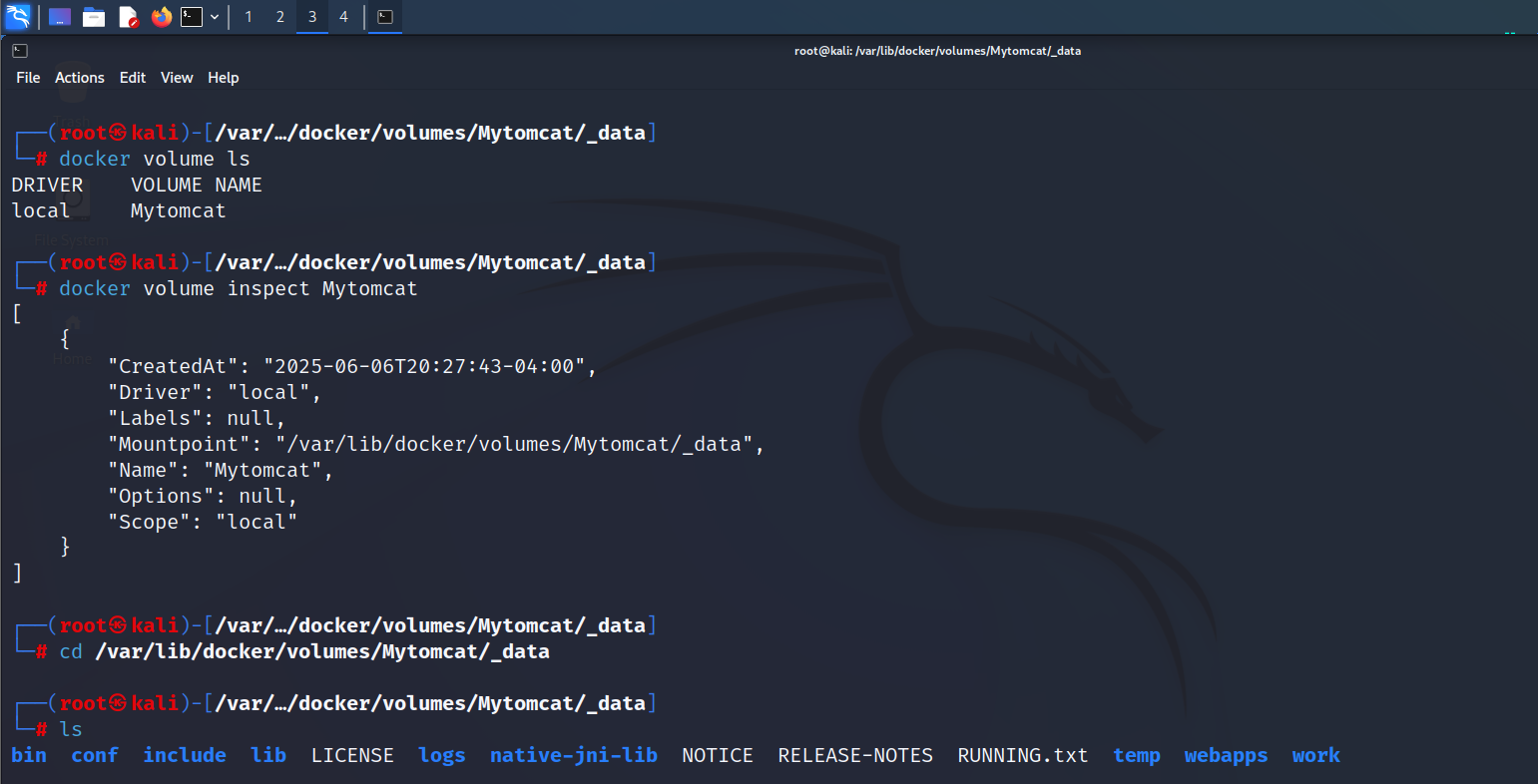Viewport: 1538px width, 784px height.
Task: Open the Actions menu
Action: click(80, 78)
